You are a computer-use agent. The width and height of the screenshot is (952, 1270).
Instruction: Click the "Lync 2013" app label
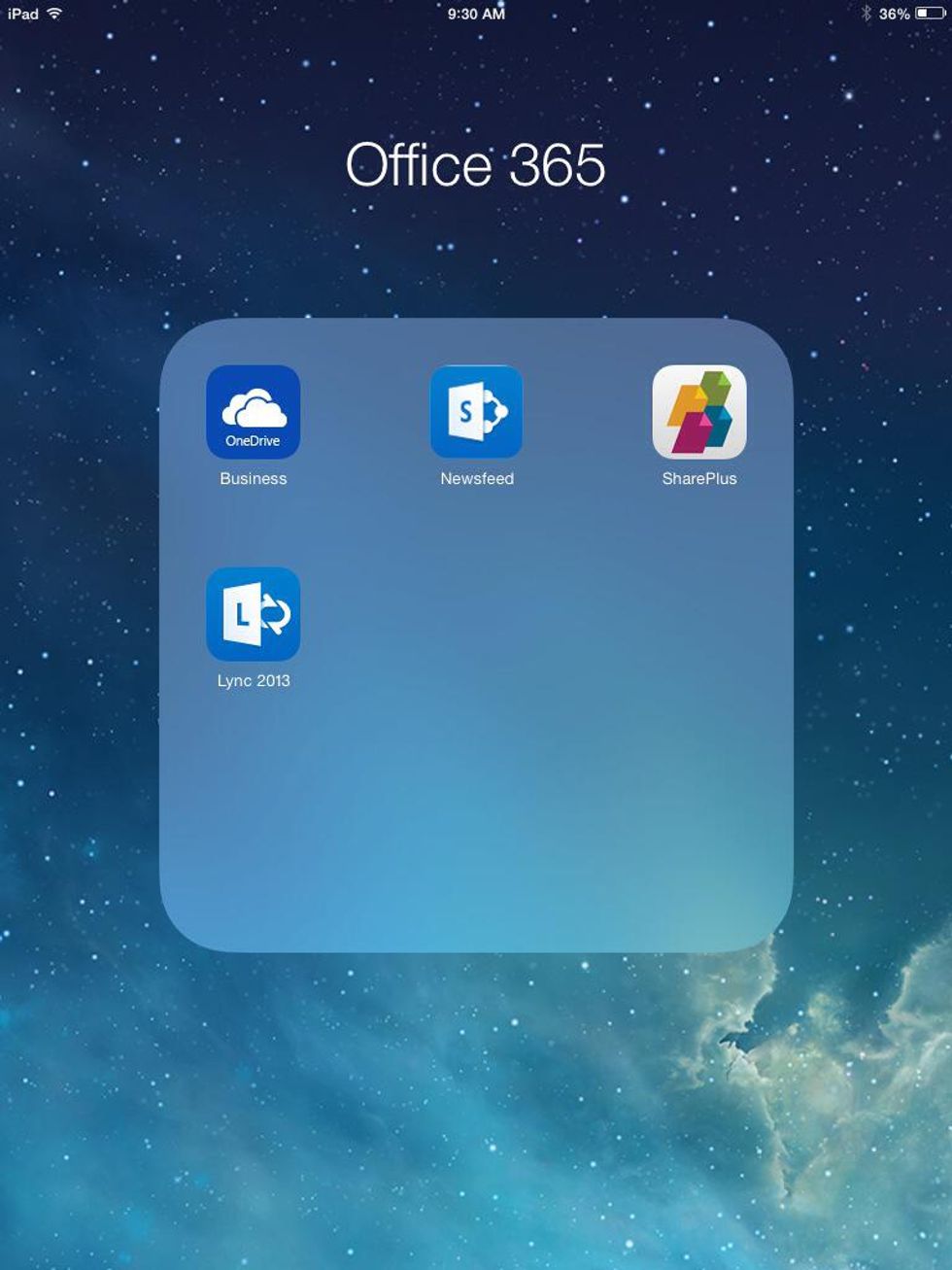click(x=253, y=680)
